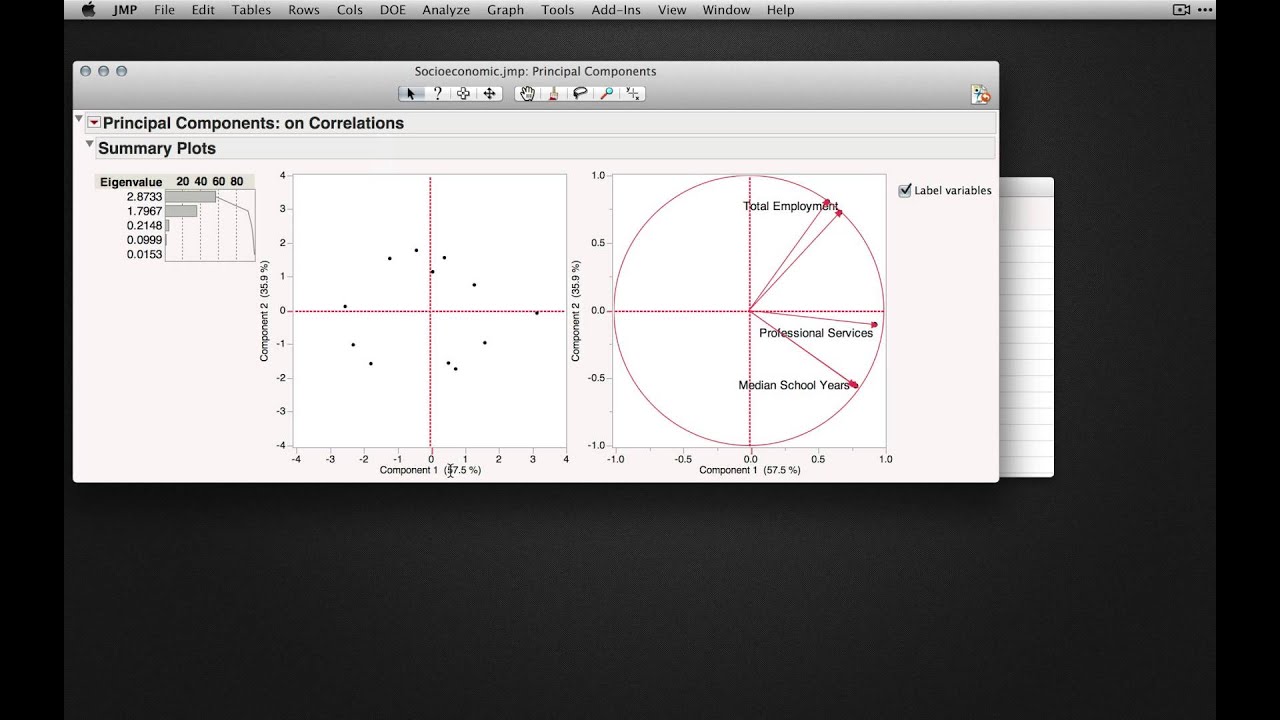Open the Edit menu
Viewport: 1280px width, 720px height.
click(203, 10)
